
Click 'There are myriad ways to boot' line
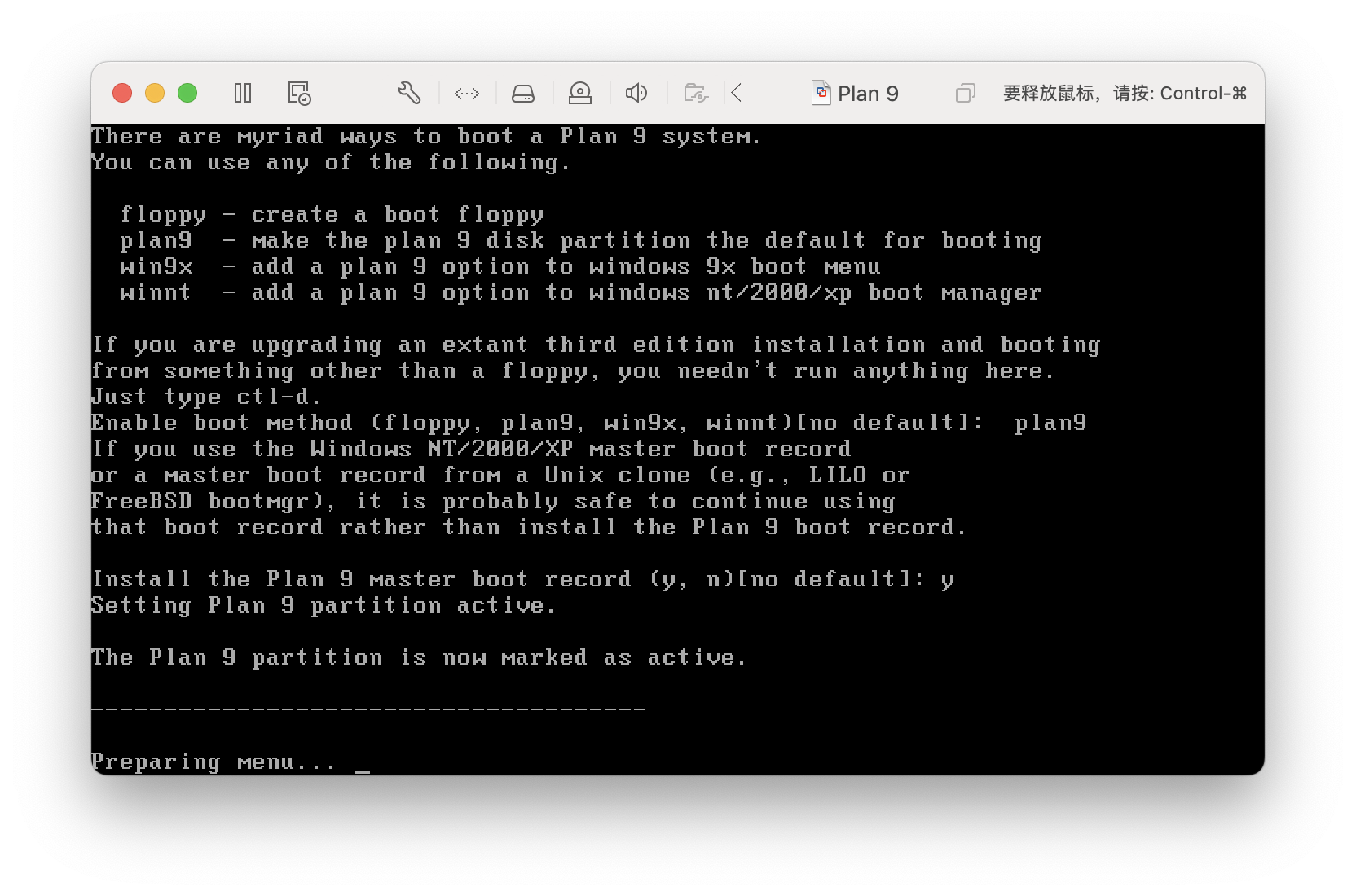pos(426,136)
